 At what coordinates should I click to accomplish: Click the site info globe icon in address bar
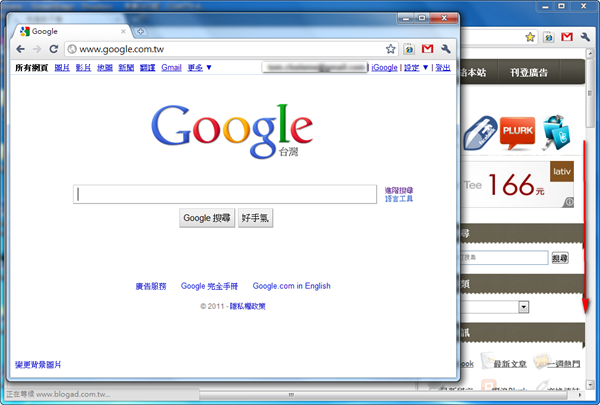coord(72,49)
